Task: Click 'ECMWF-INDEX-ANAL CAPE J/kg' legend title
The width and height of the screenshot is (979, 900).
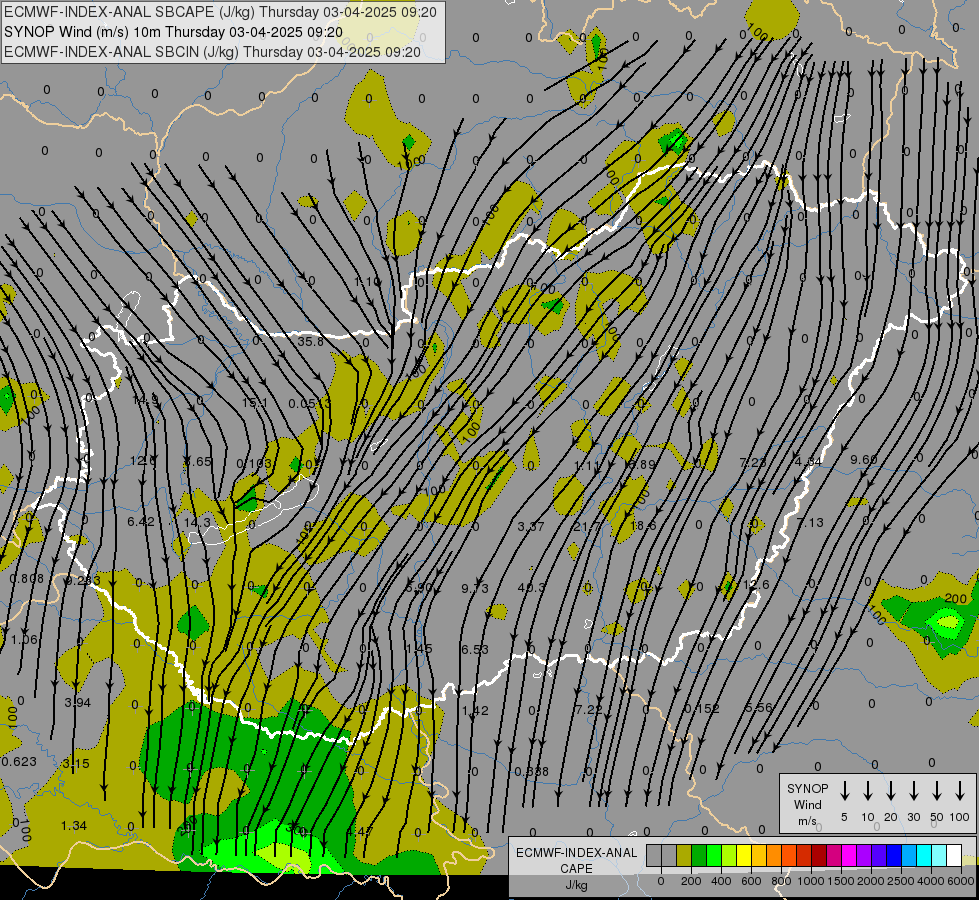Action: 576,868
